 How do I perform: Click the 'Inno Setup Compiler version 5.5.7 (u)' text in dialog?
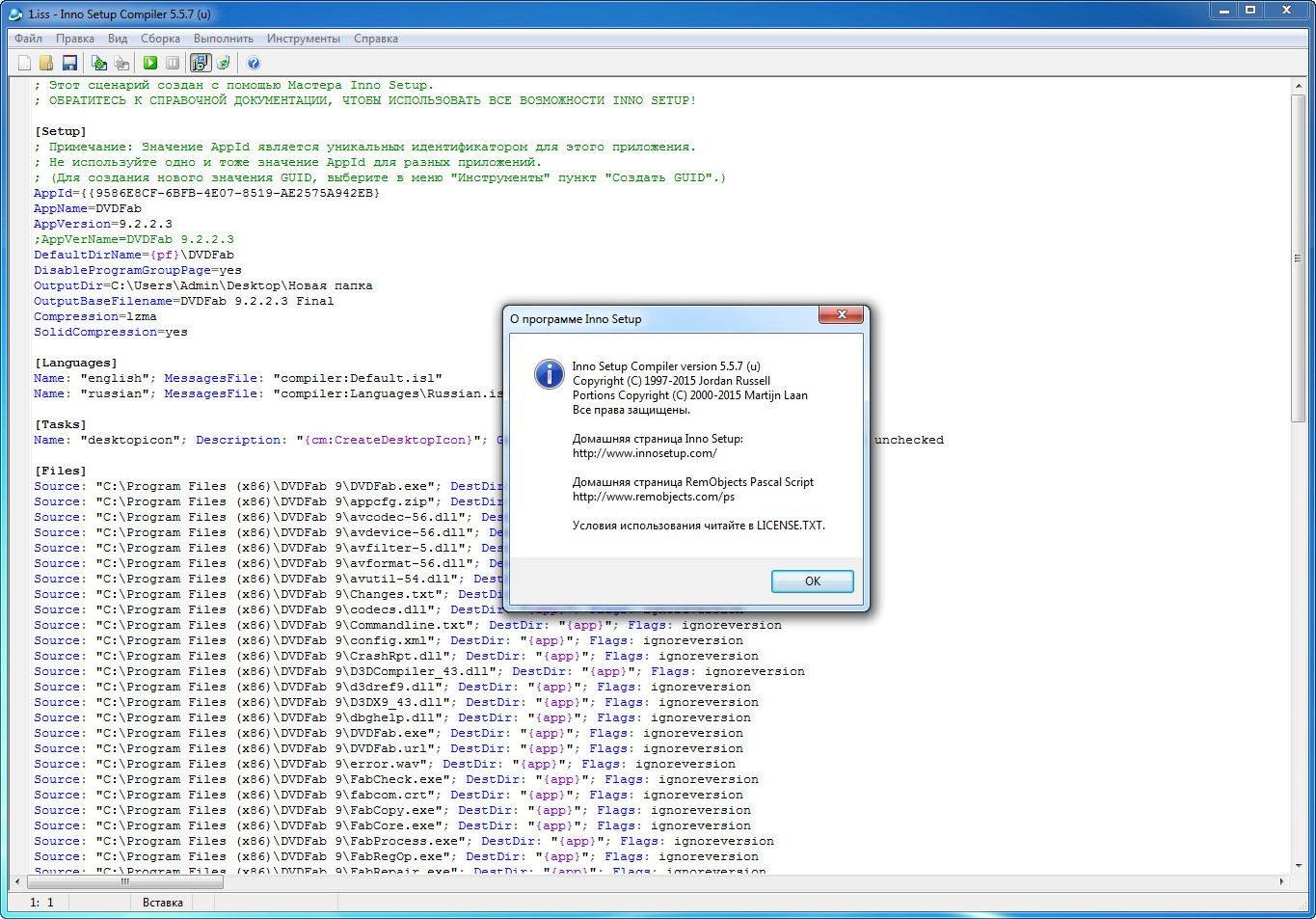click(x=666, y=366)
